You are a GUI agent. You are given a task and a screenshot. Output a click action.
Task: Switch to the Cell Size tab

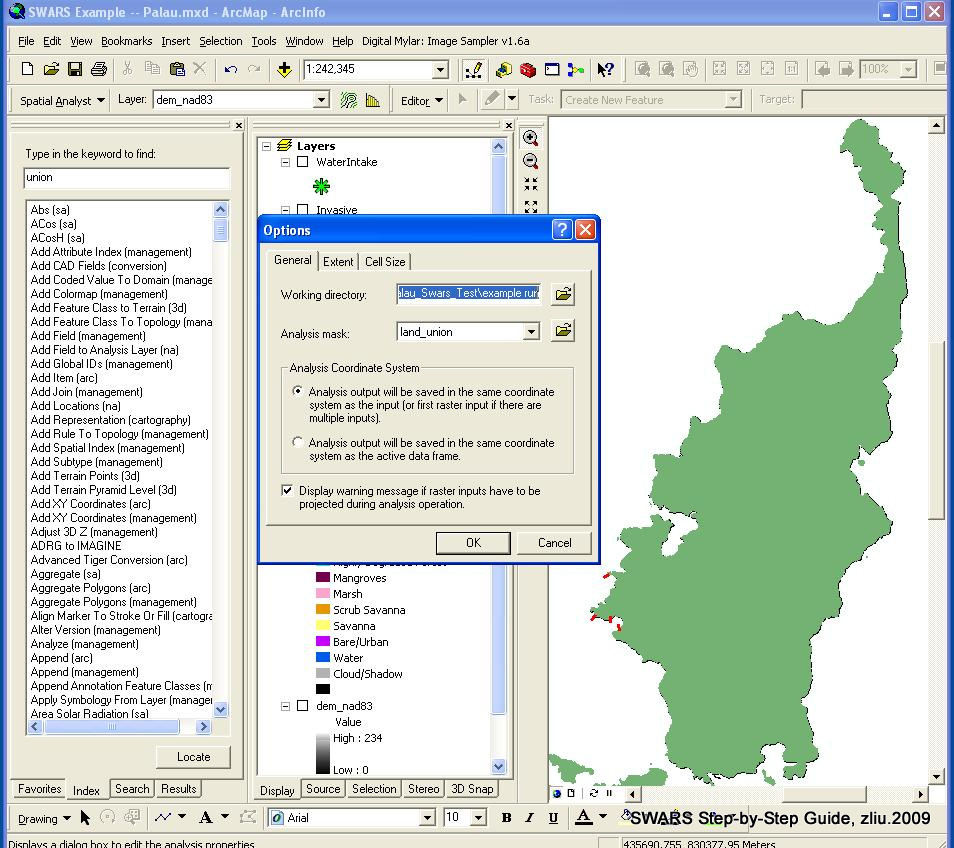pos(385,262)
